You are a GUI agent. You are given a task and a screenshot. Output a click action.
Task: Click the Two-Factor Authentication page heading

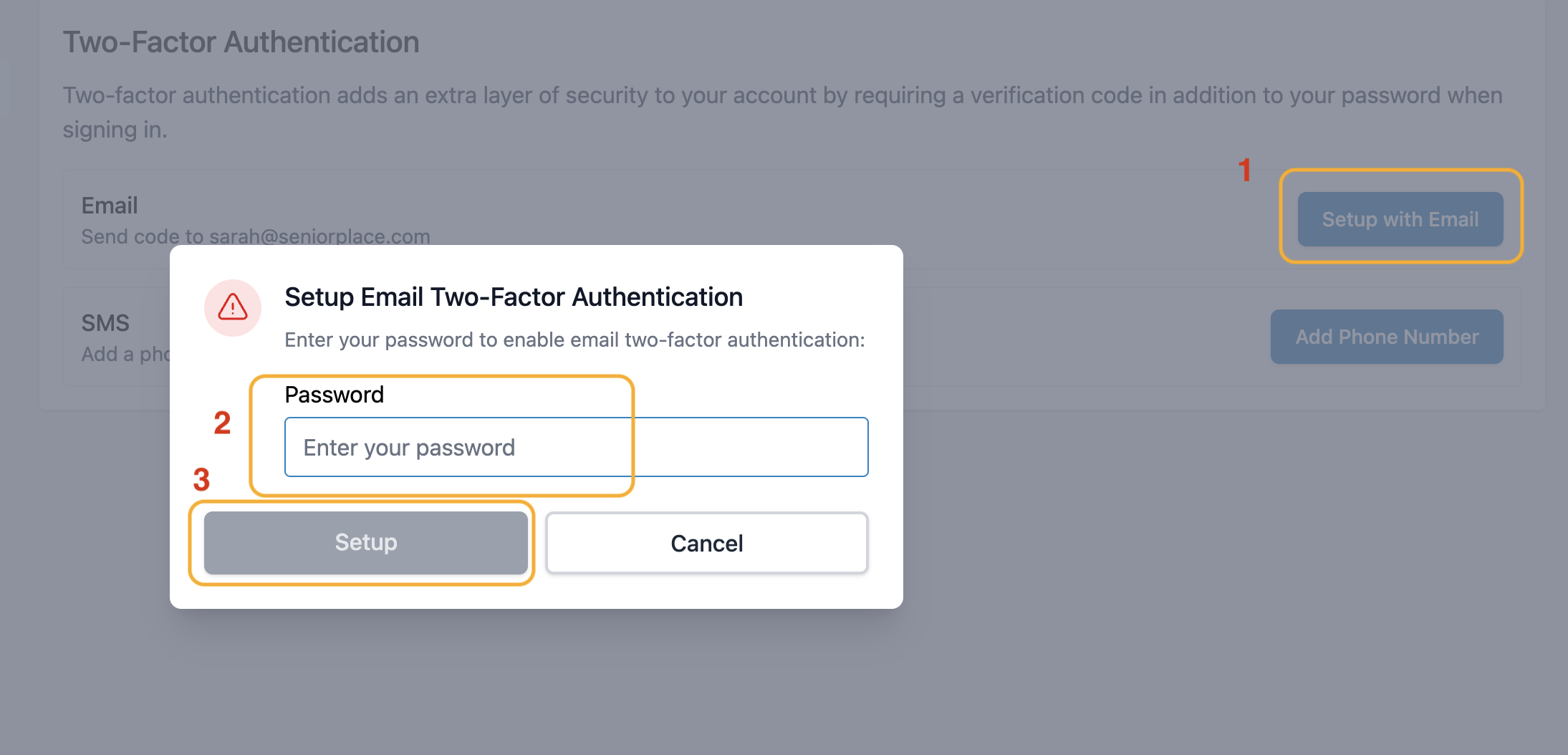(x=241, y=42)
